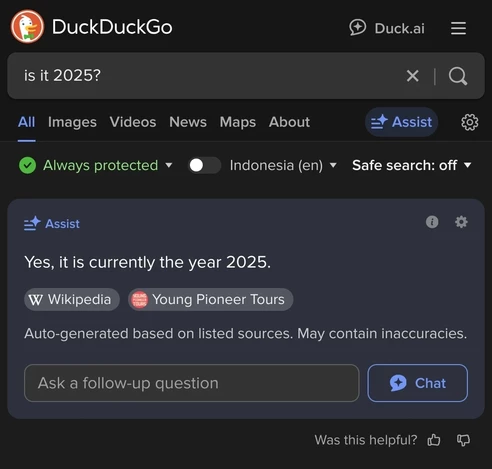492x469 pixels.
Task: Toggle the Indonesia region switch
Action: coord(204,165)
